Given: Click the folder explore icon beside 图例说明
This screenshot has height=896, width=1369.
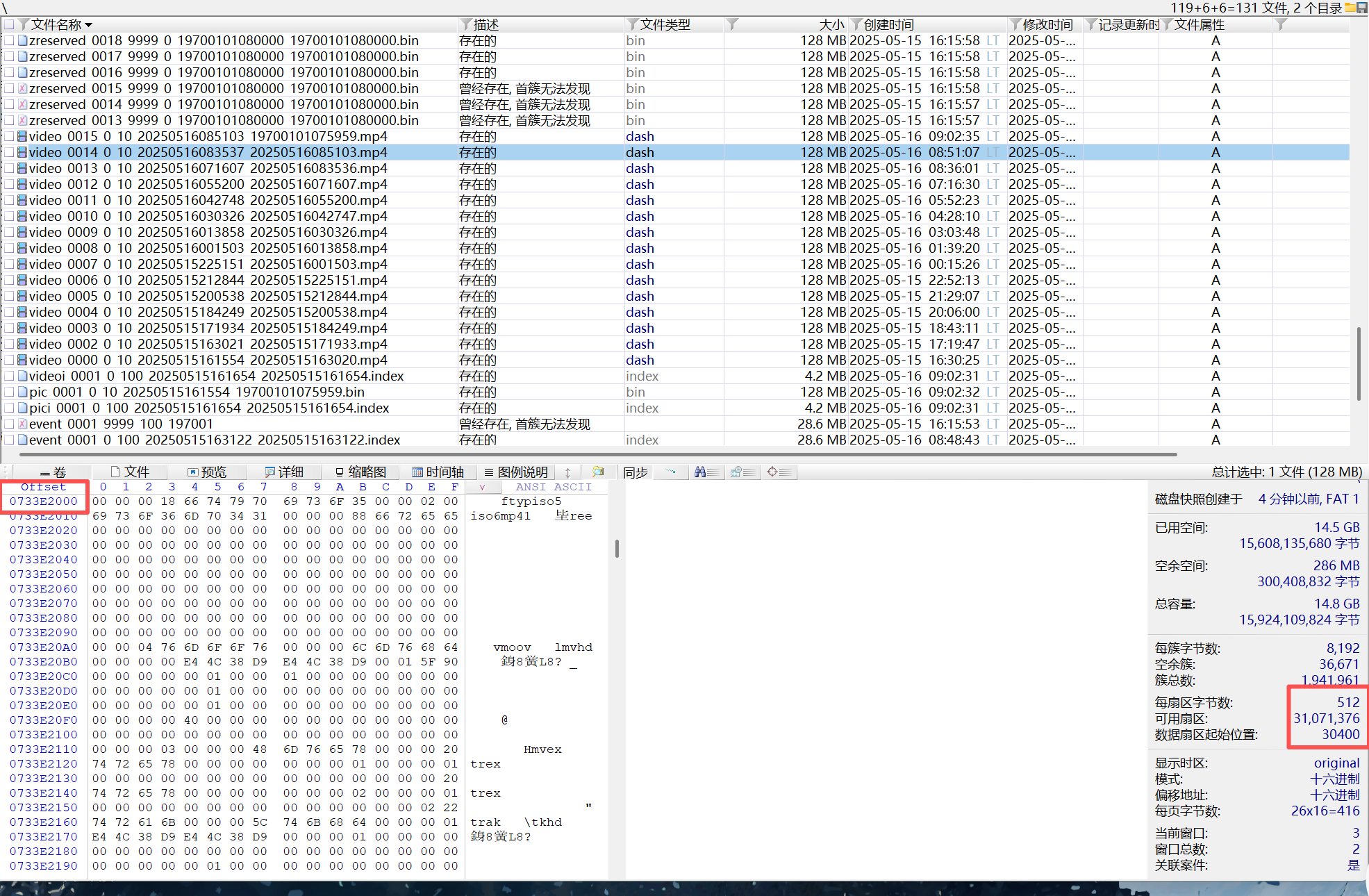Looking at the screenshot, I should 598,472.
